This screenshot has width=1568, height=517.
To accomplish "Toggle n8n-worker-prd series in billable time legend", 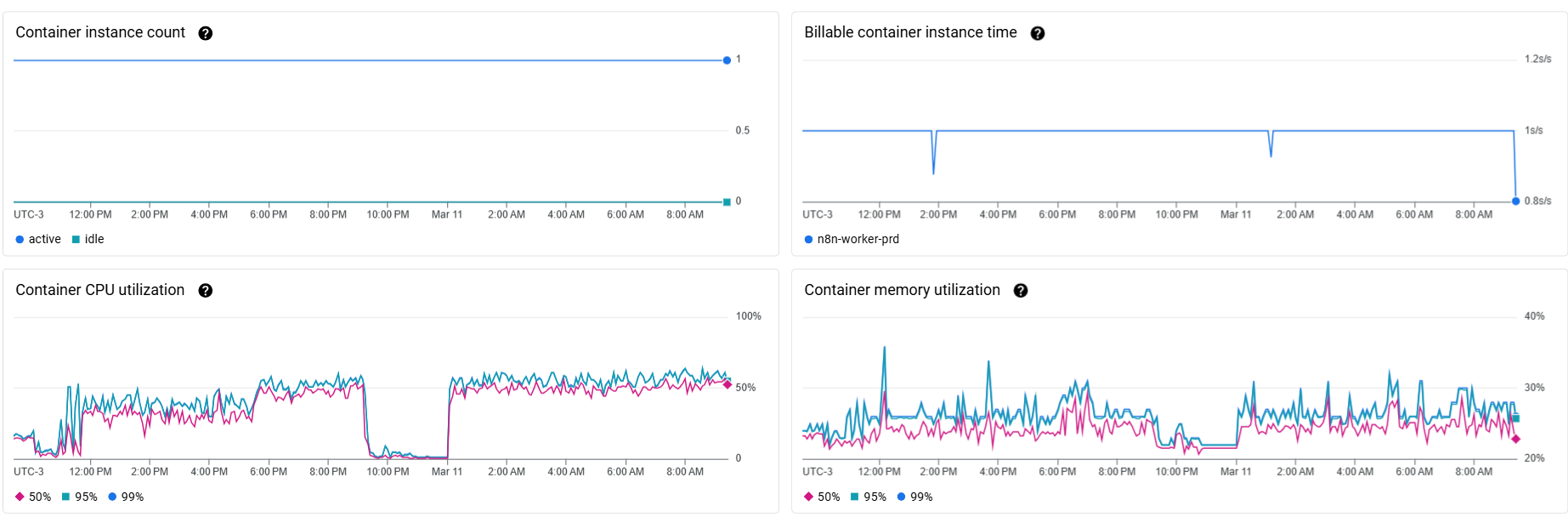I will (852, 240).
